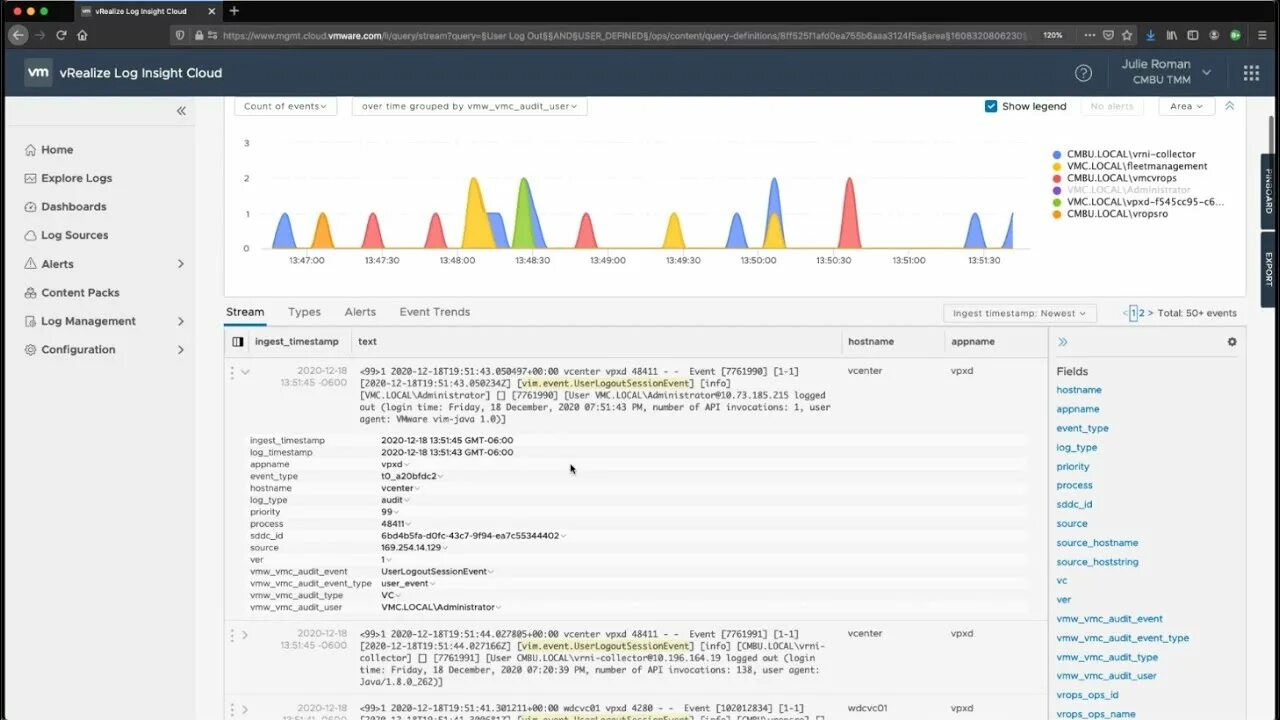Collapse chart with double-chevron up icon

point(1230,106)
